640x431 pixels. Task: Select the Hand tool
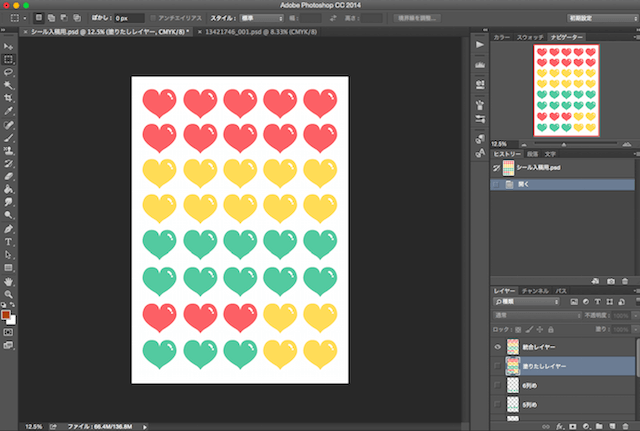(8, 282)
